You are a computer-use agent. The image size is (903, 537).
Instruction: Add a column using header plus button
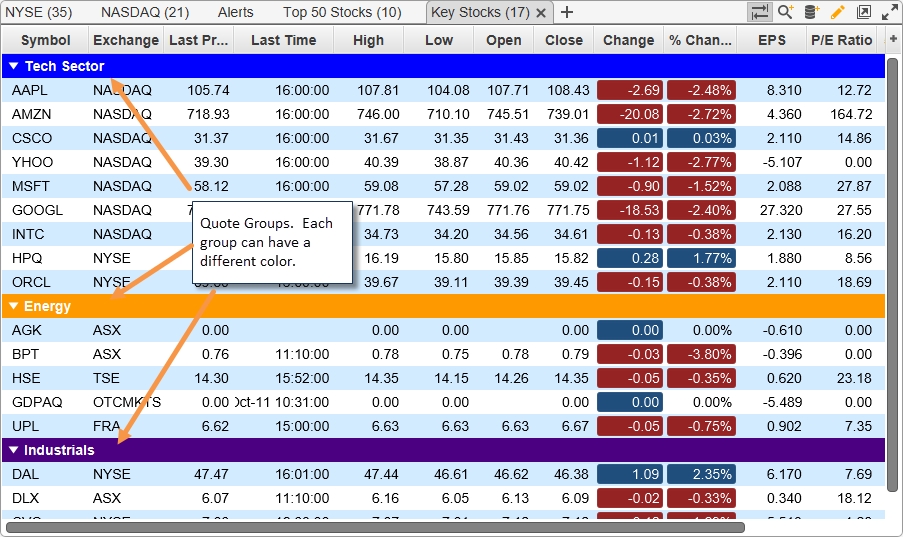893,40
